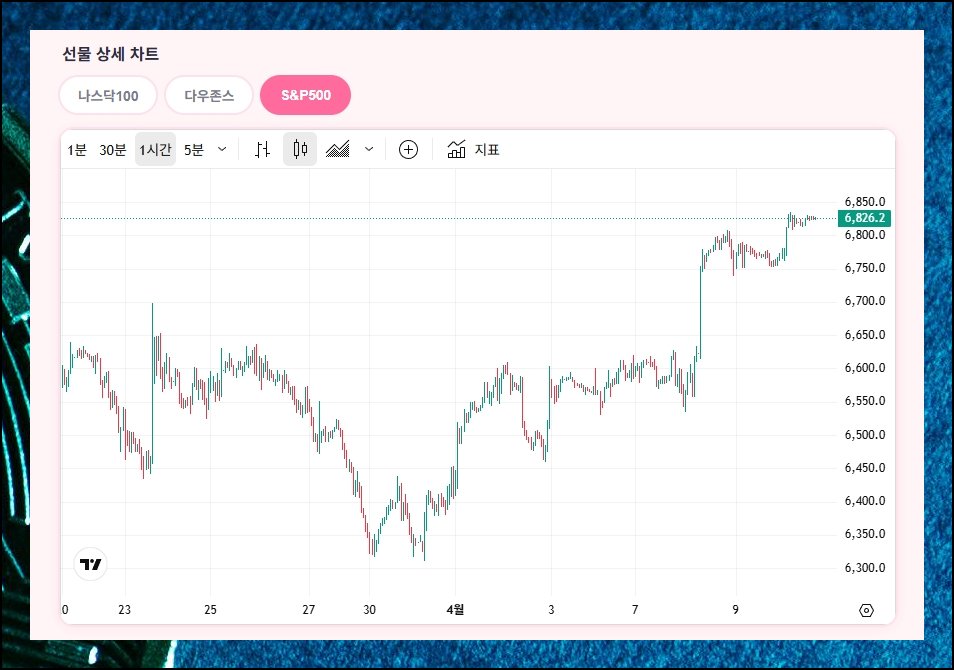Click the 27 date axis label

(309, 610)
